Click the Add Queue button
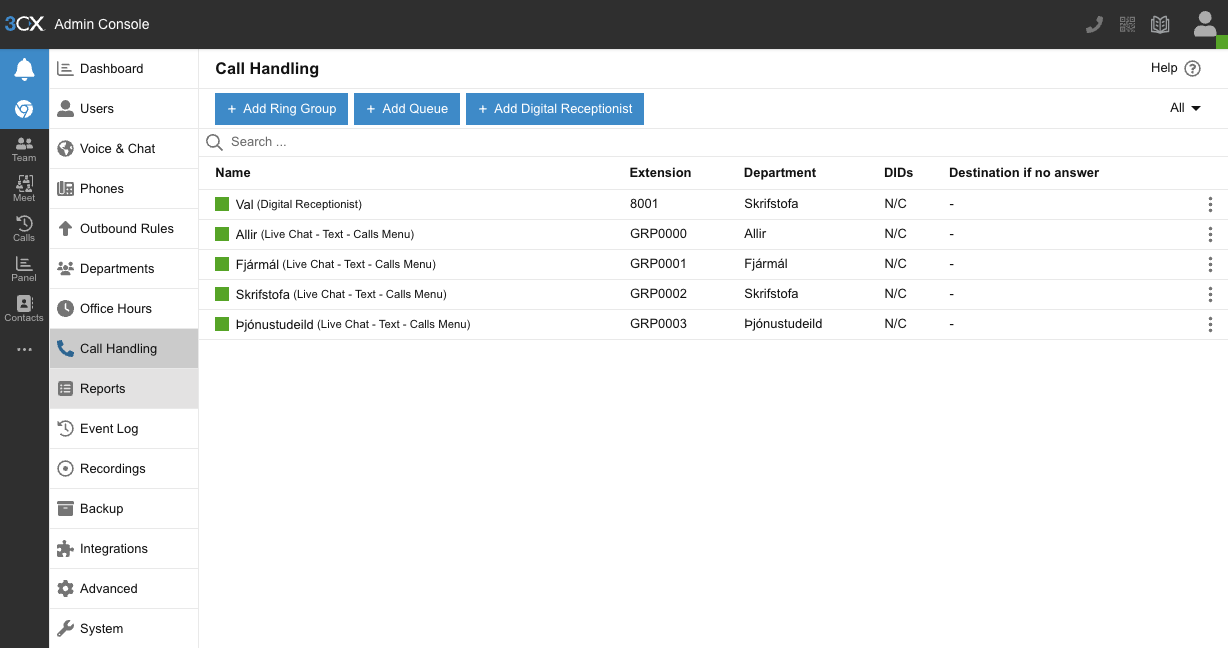Viewport: 1228px width, 648px height. (407, 109)
